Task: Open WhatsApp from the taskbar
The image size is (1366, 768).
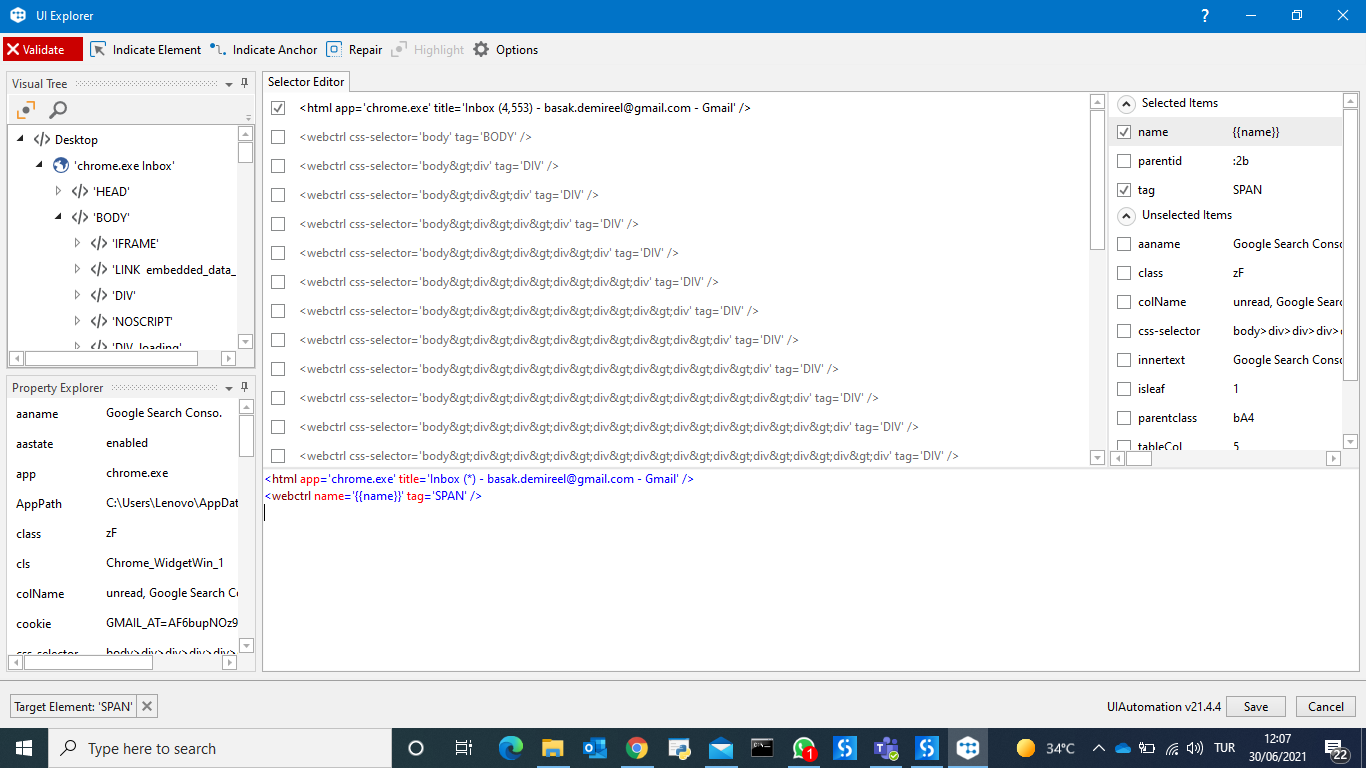Action: 804,748
